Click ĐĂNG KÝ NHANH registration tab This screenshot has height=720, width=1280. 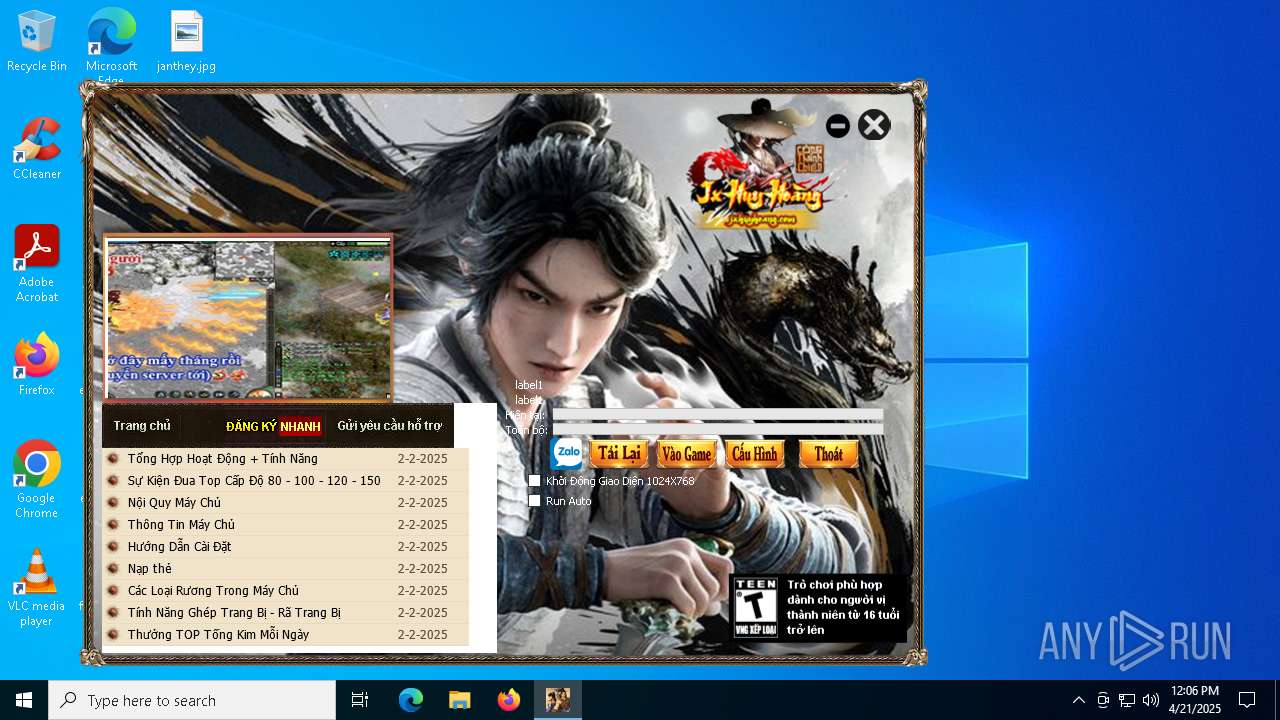(273, 427)
